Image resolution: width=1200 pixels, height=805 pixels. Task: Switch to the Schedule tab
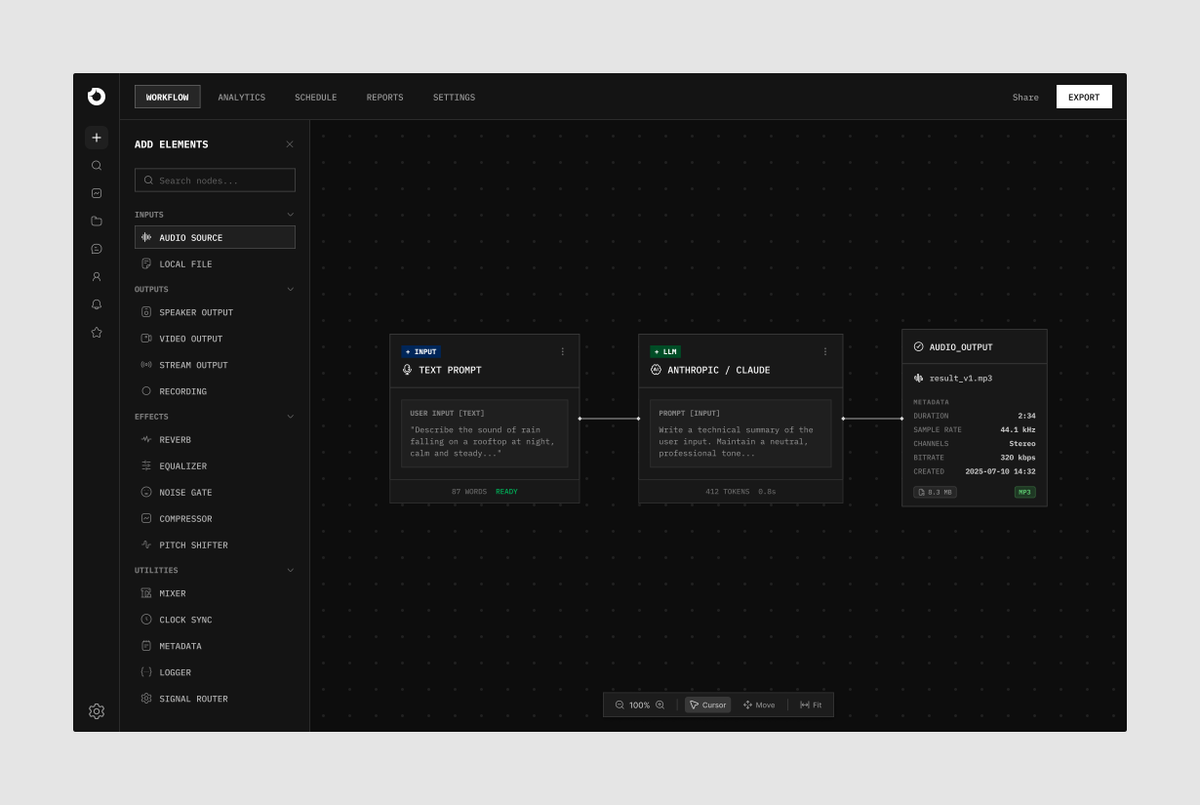click(x=316, y=97)
